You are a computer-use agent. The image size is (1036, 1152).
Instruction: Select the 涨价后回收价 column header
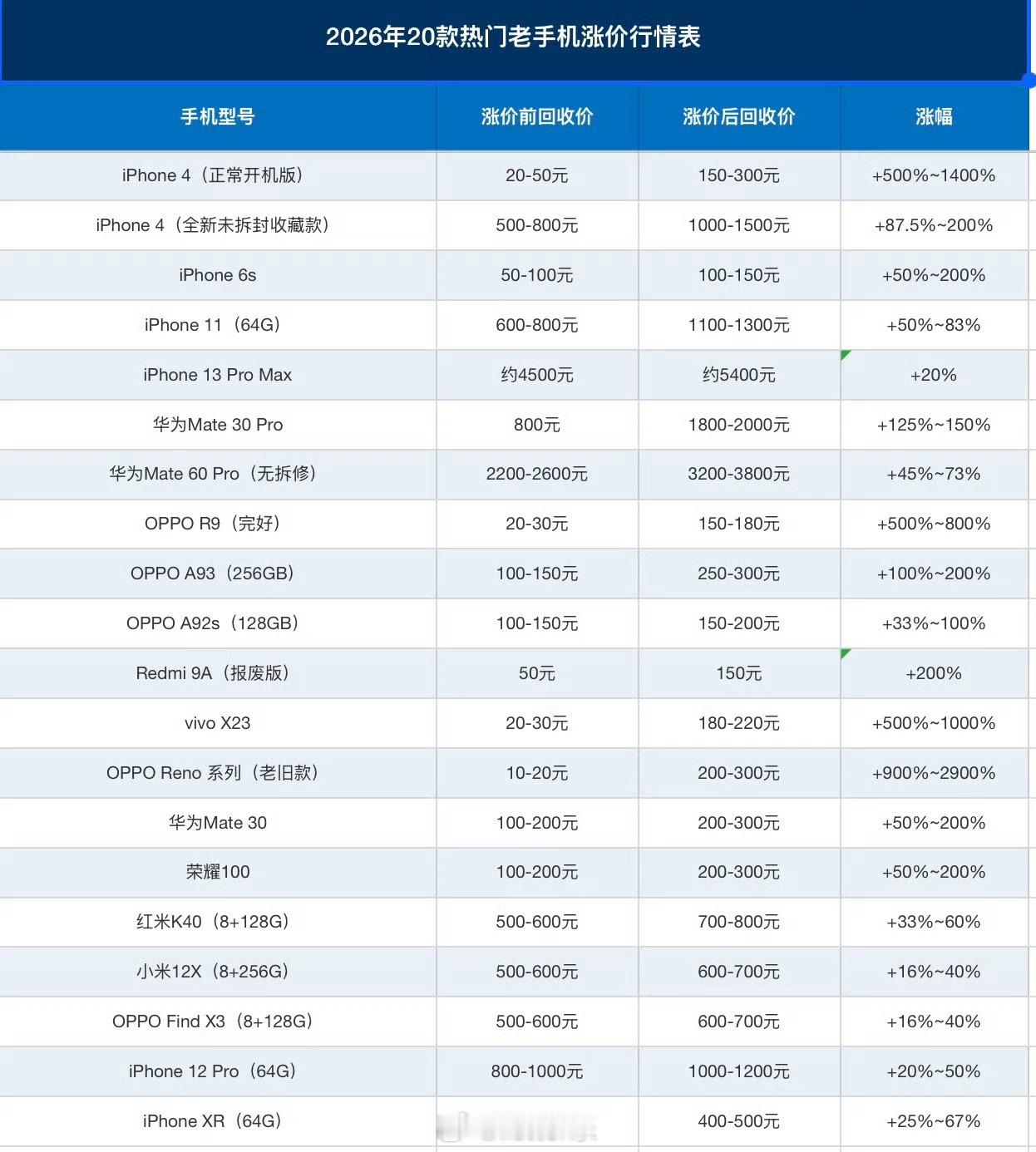pos(739,117)
